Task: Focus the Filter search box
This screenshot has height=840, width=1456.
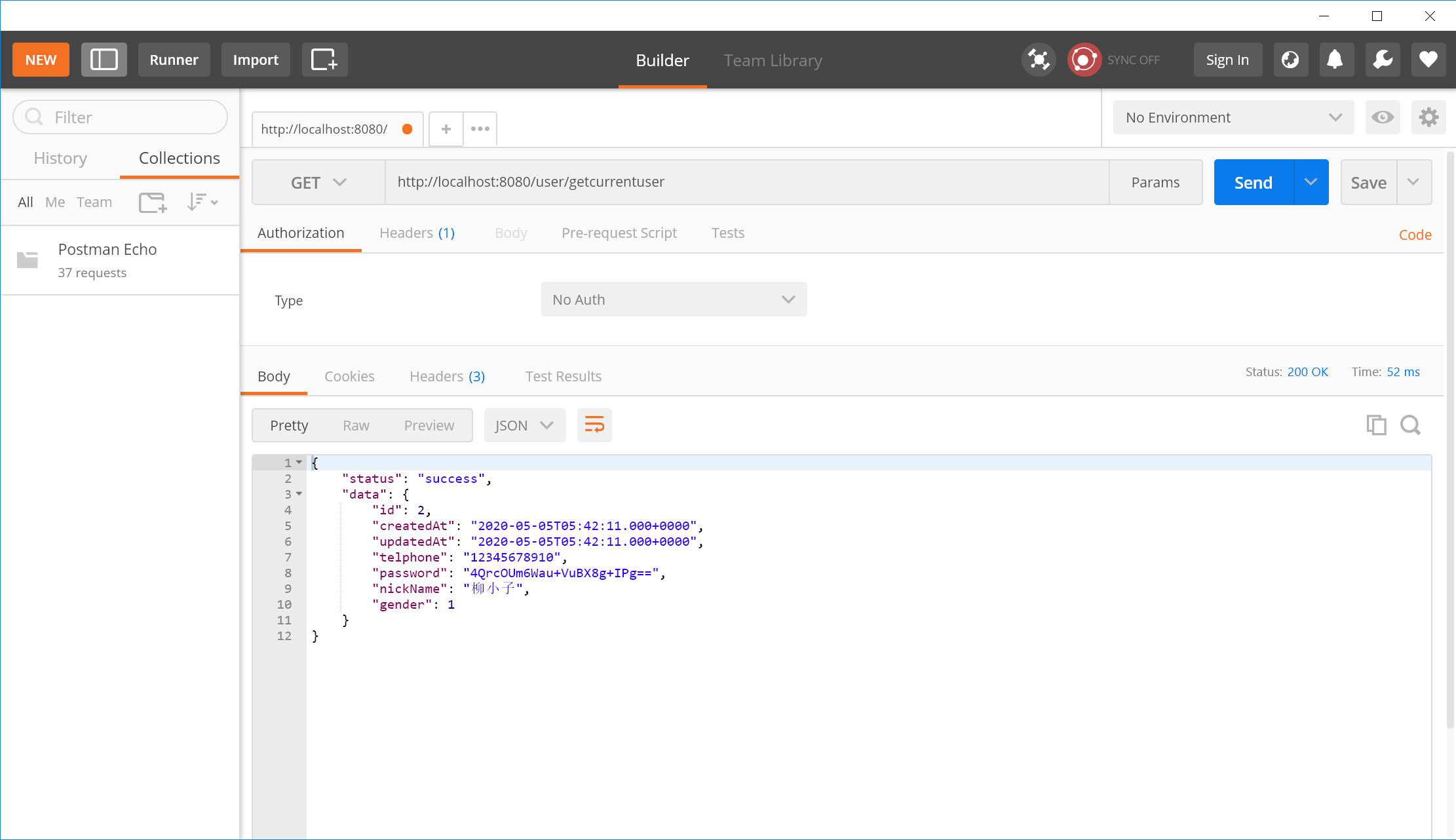Action: [x=120, y=117]
